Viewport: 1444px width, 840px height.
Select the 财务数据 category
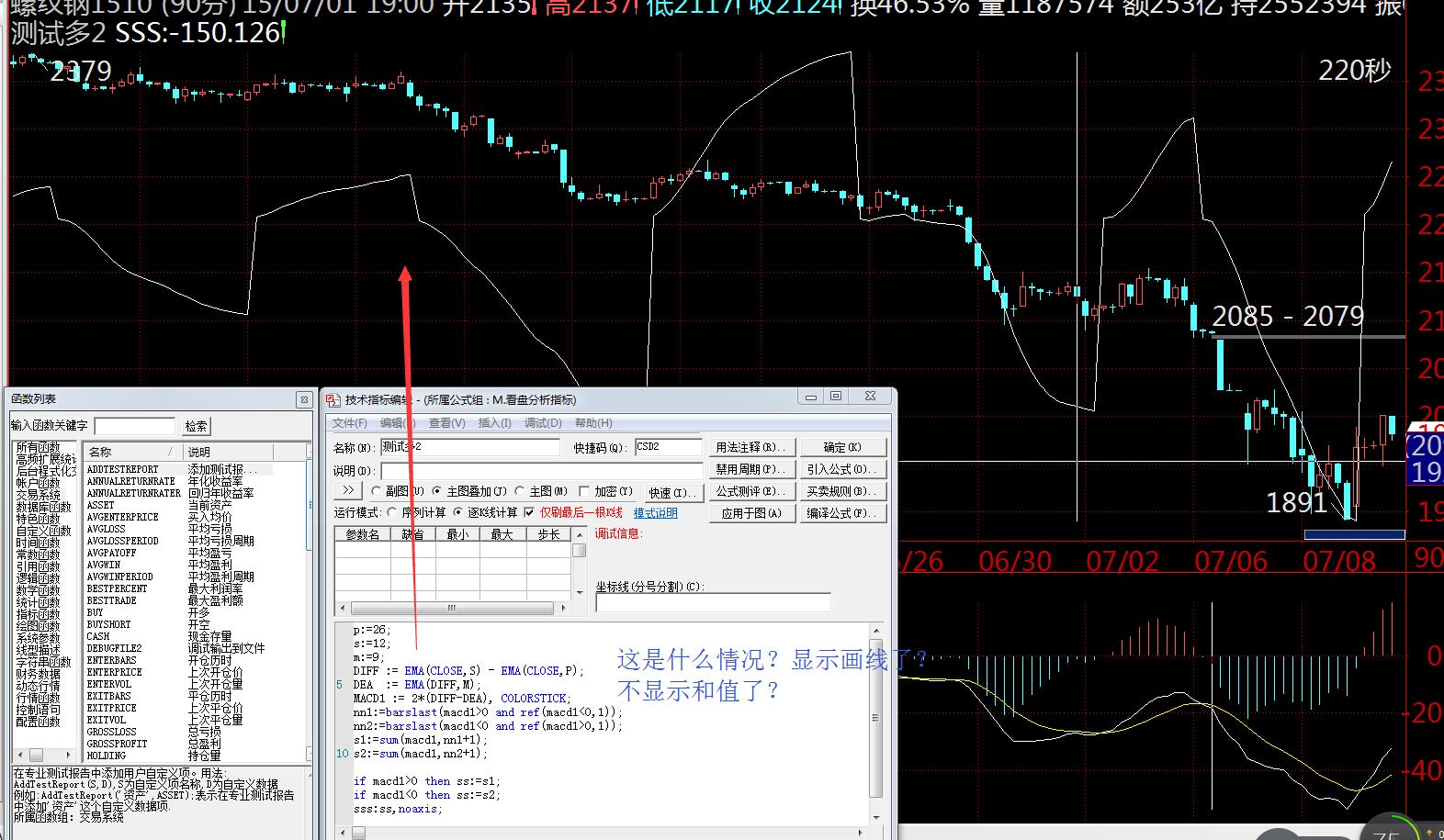coord(38,674)
